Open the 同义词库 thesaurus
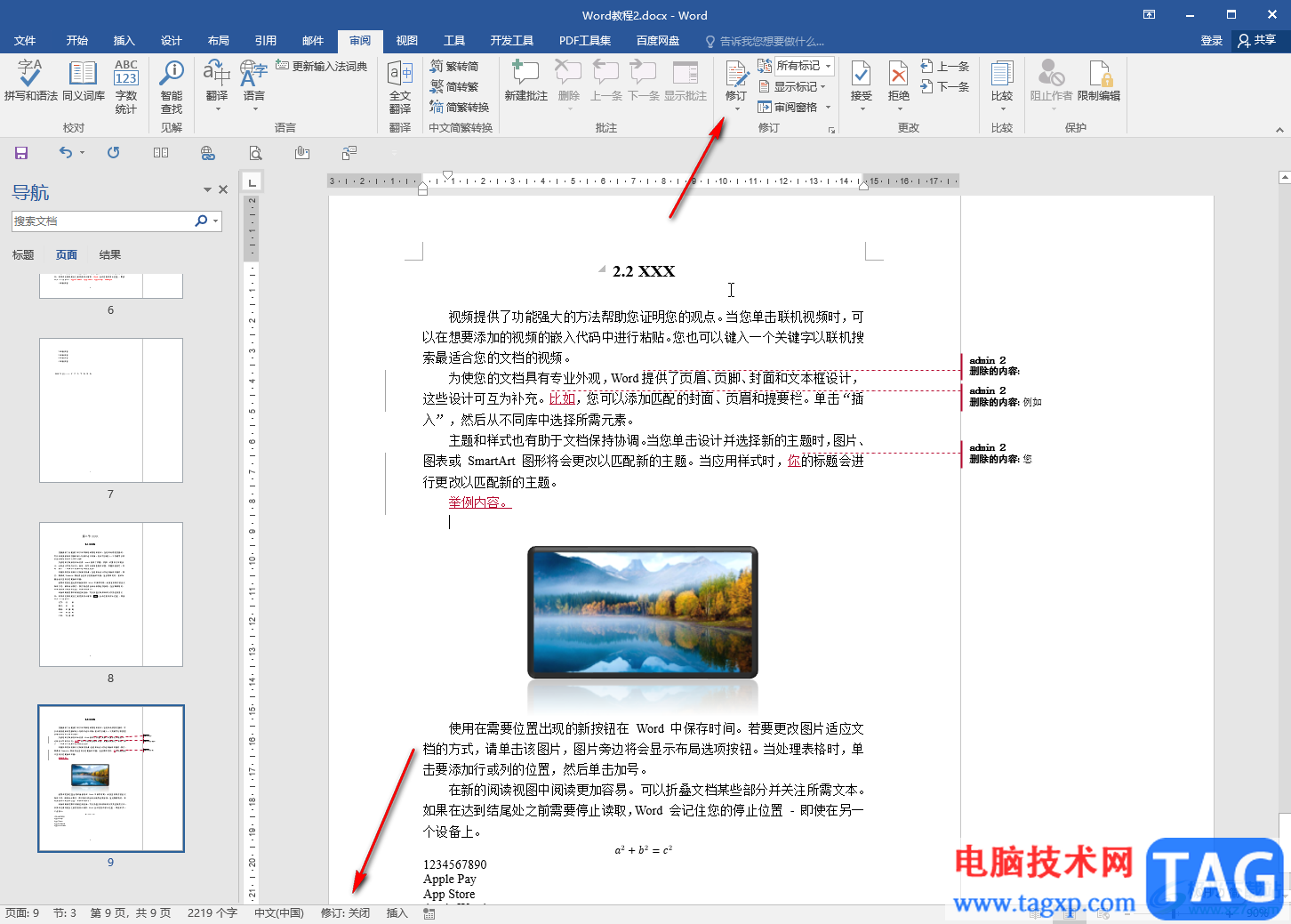 [x=83, y=82]
